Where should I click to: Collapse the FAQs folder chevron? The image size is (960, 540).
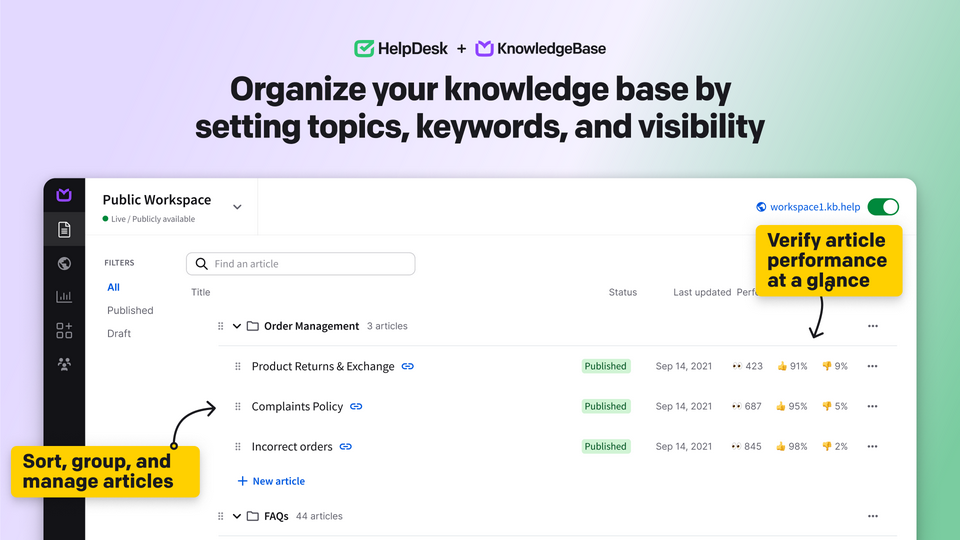(237, 517)
